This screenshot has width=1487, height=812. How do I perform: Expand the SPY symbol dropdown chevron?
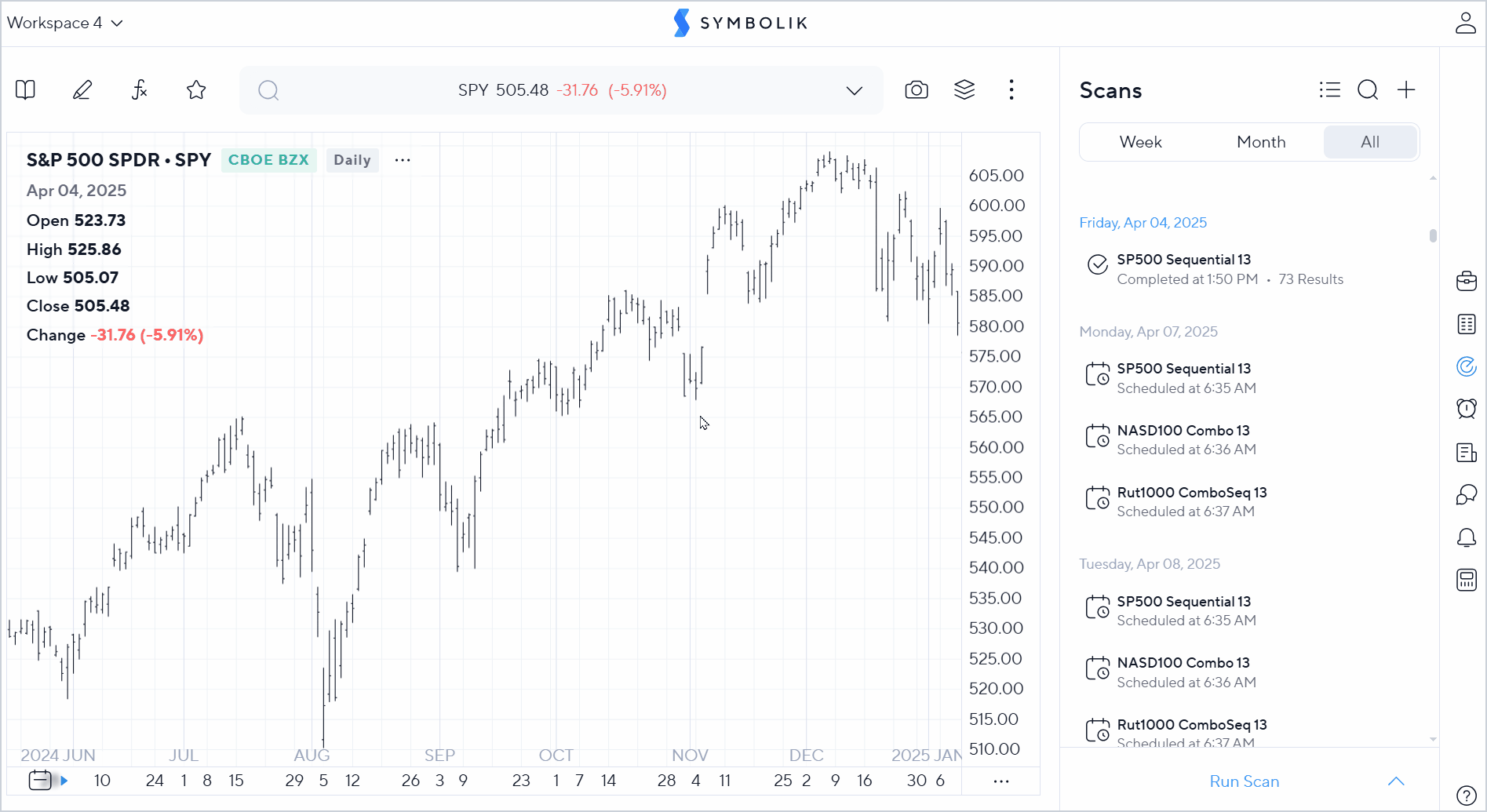[x=855, y=91]
